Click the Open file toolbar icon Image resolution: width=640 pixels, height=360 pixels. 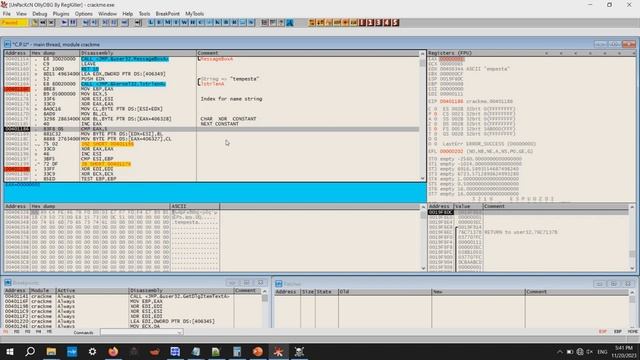35,23
